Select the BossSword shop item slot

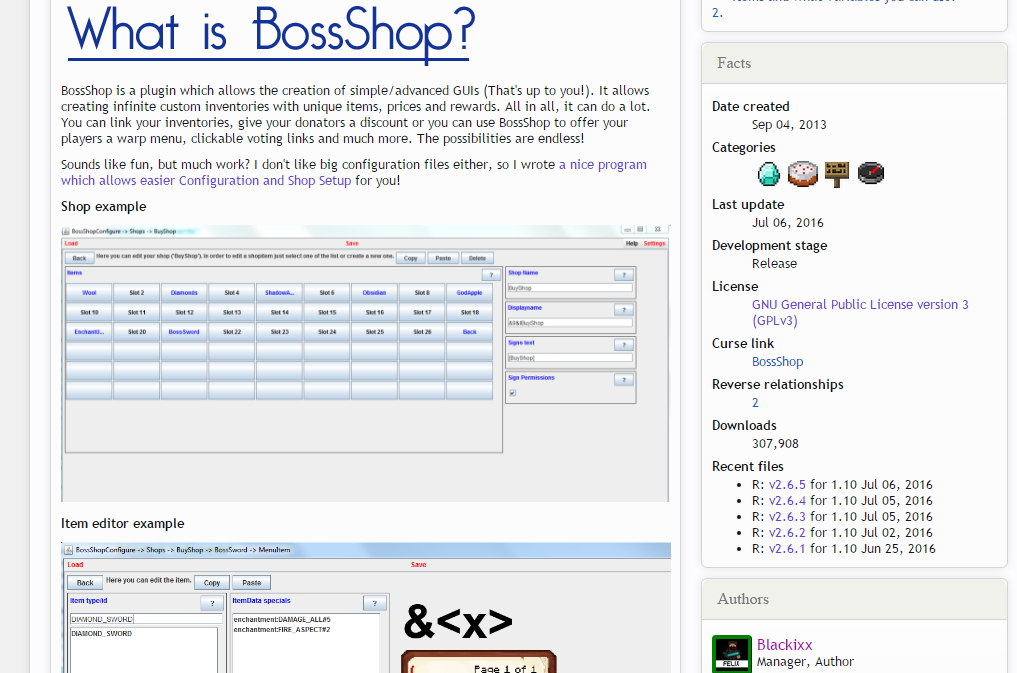184,332
